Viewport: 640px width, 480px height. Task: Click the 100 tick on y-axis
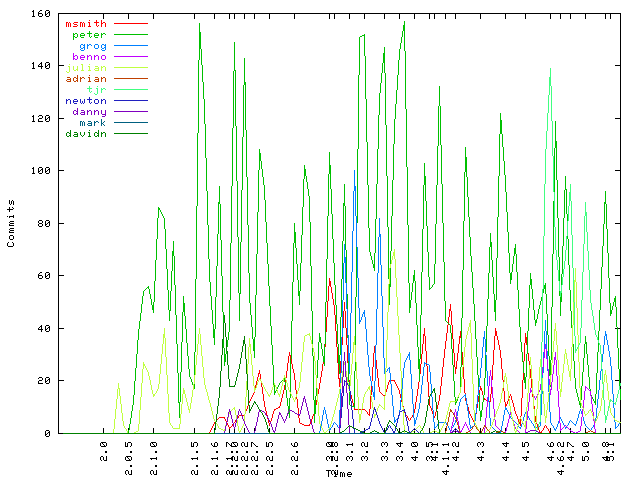[x=41, y=172]
